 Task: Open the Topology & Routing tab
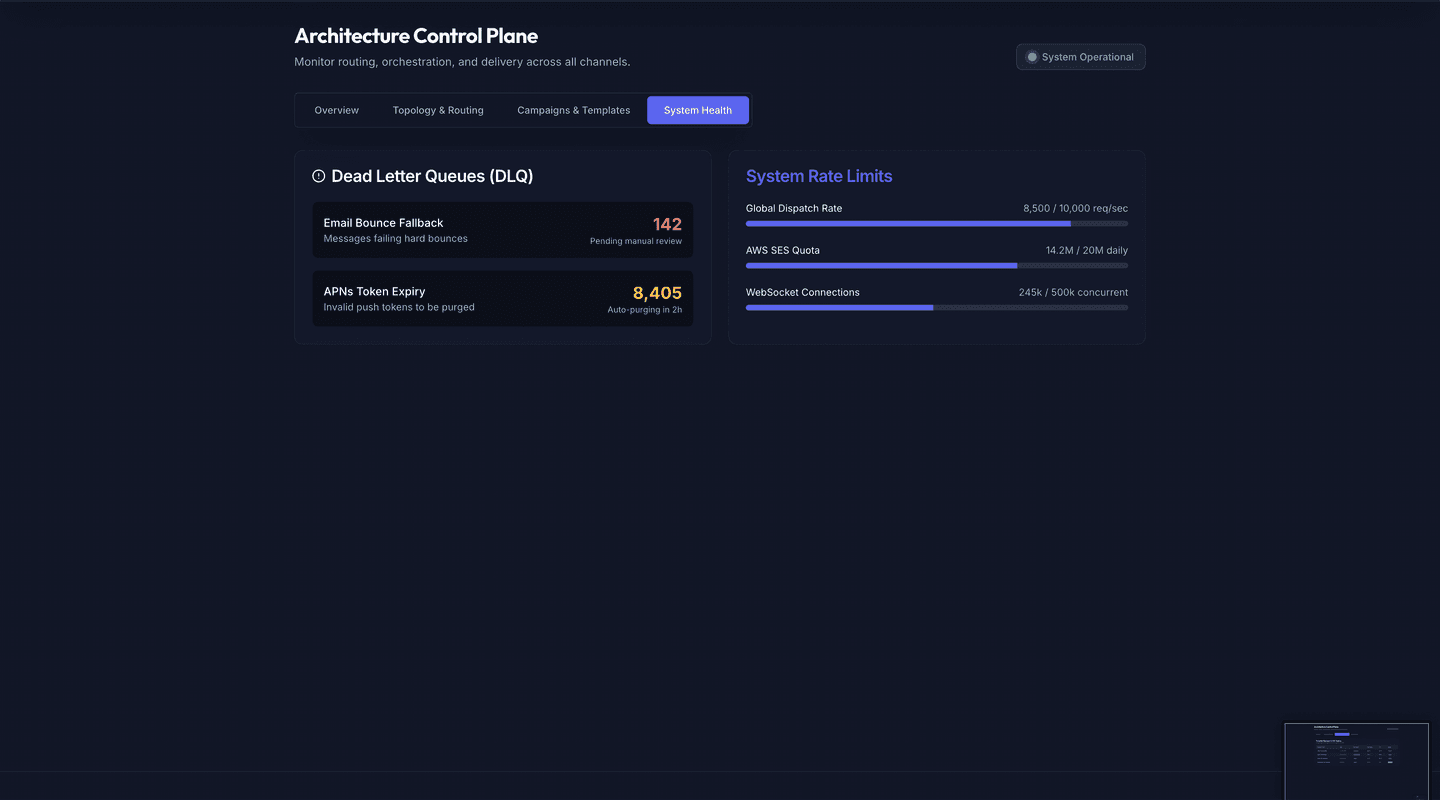point(438,110)
